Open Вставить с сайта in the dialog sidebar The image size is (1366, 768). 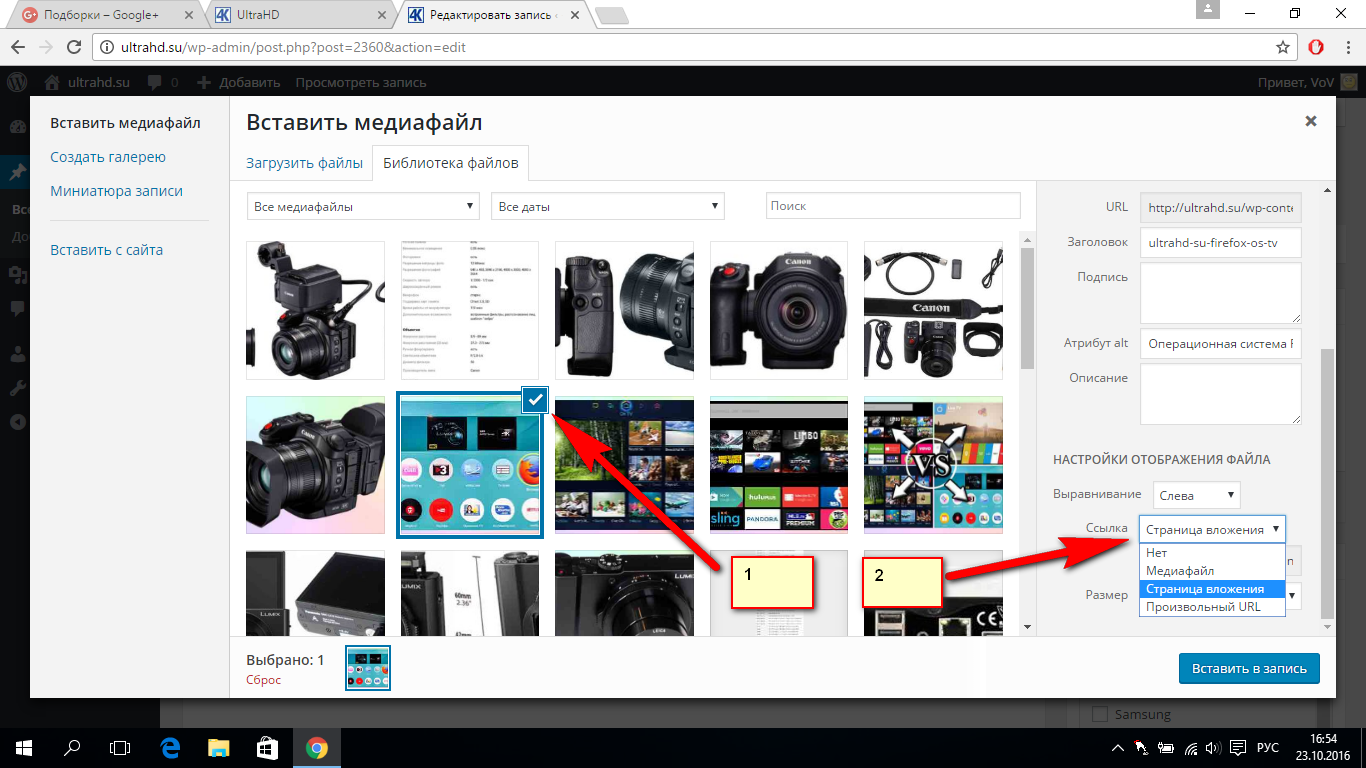106,250
